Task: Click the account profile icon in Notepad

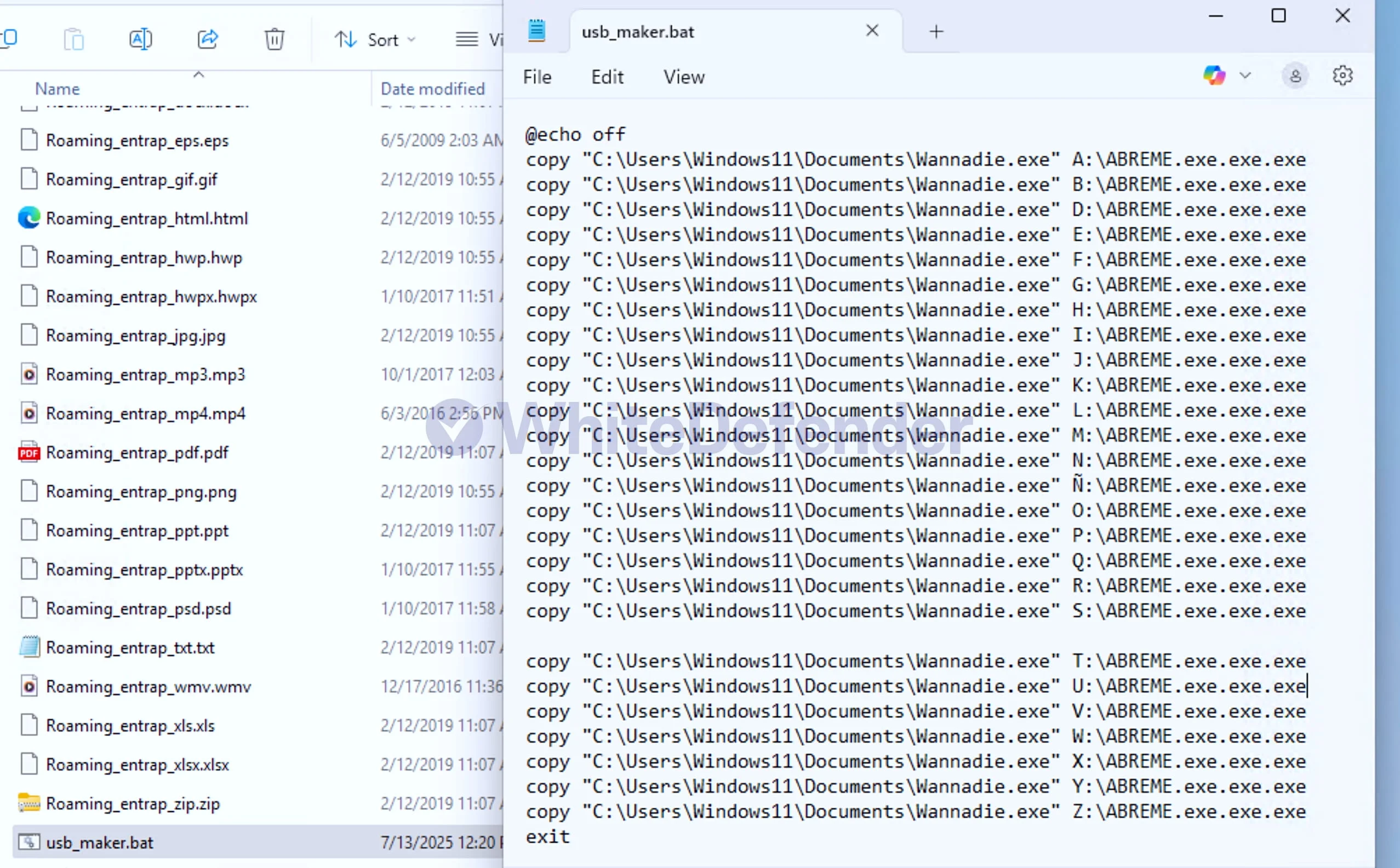Action: pos(1295,76)
